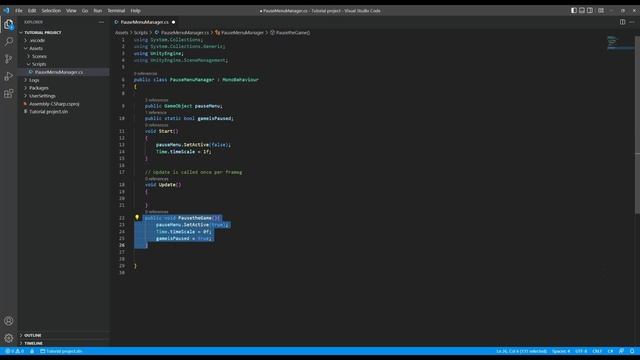
Task: Click the C# language mode status item
Action: [x=610, y=351]
